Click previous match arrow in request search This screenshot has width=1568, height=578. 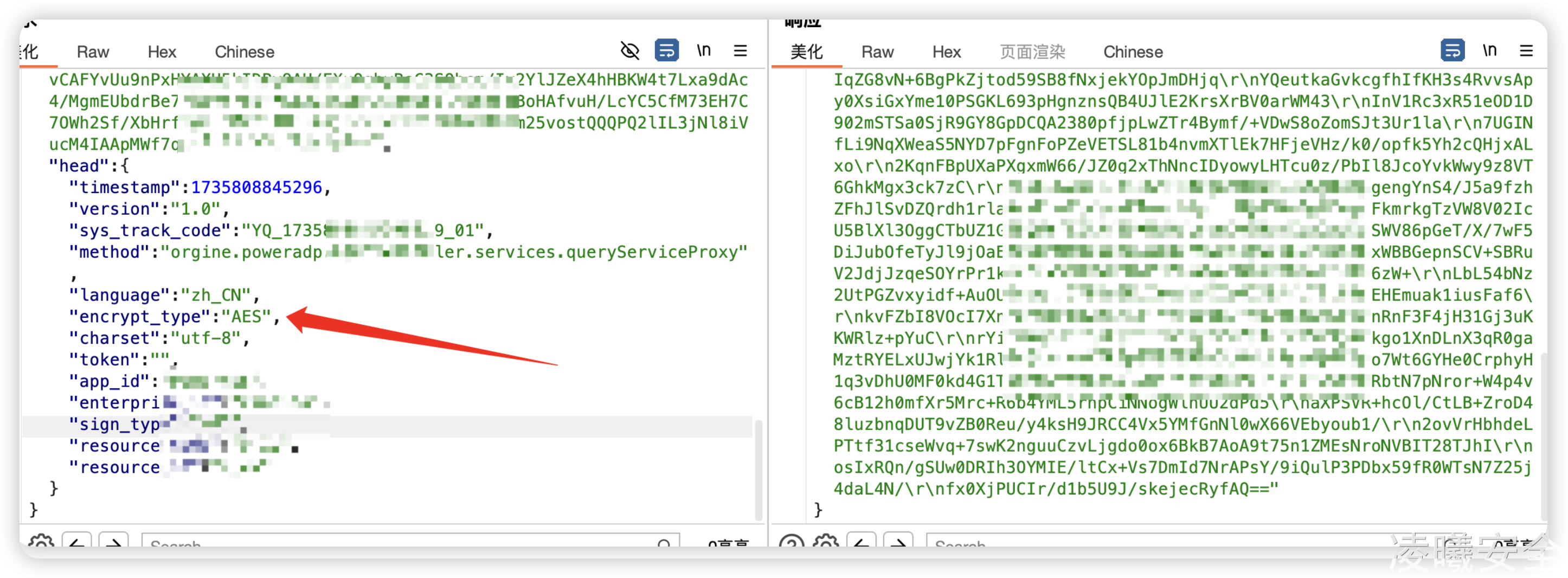pos(76,542)
